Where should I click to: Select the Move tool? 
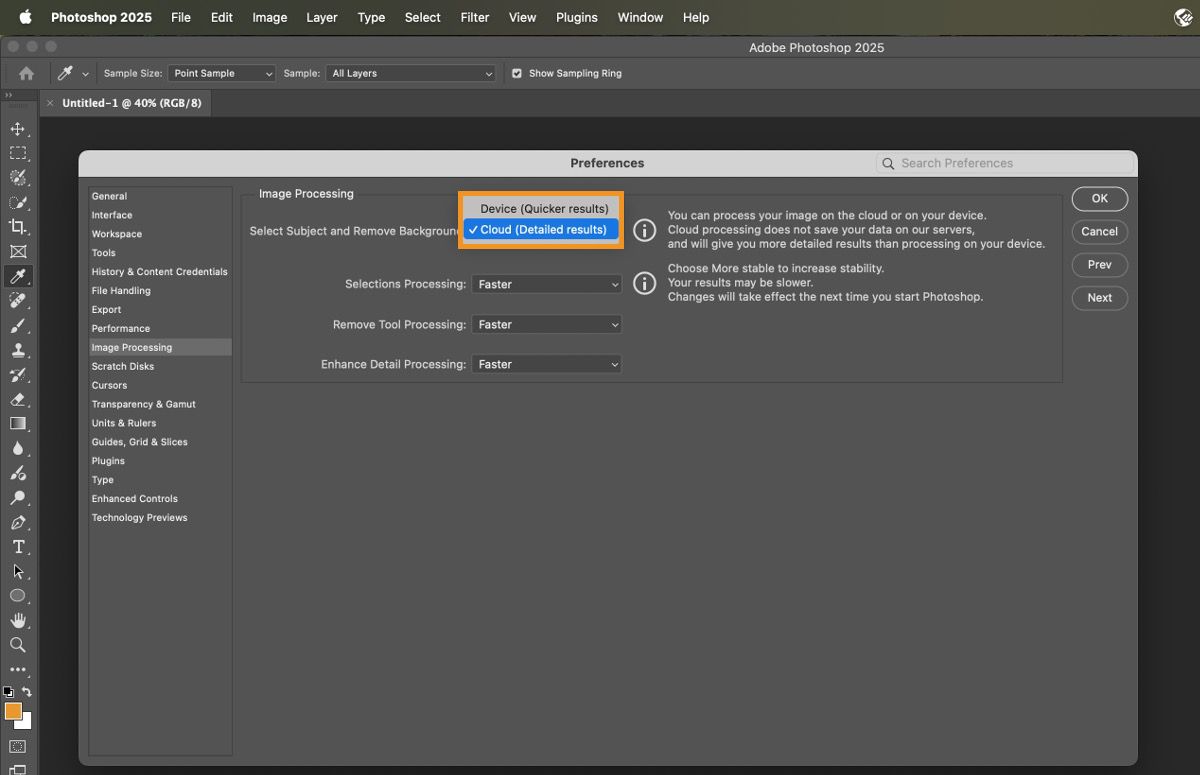pos(18,128)
